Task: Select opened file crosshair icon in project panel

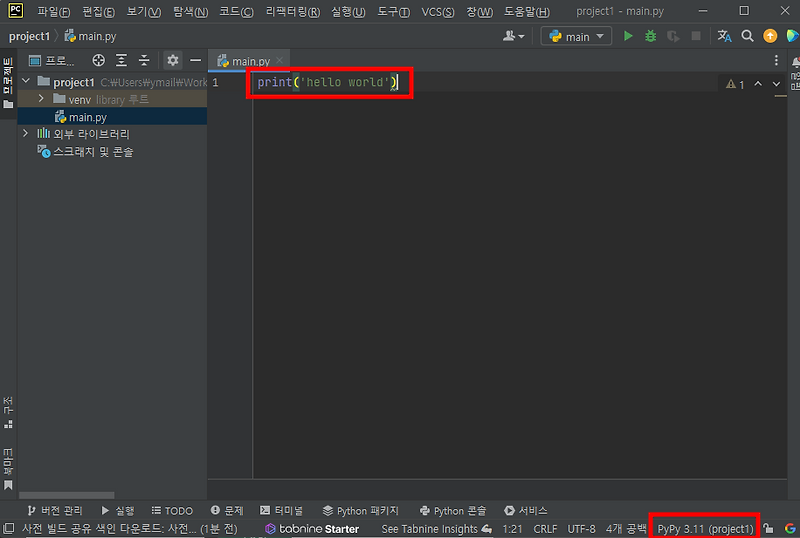Action: tap(98, 60)
